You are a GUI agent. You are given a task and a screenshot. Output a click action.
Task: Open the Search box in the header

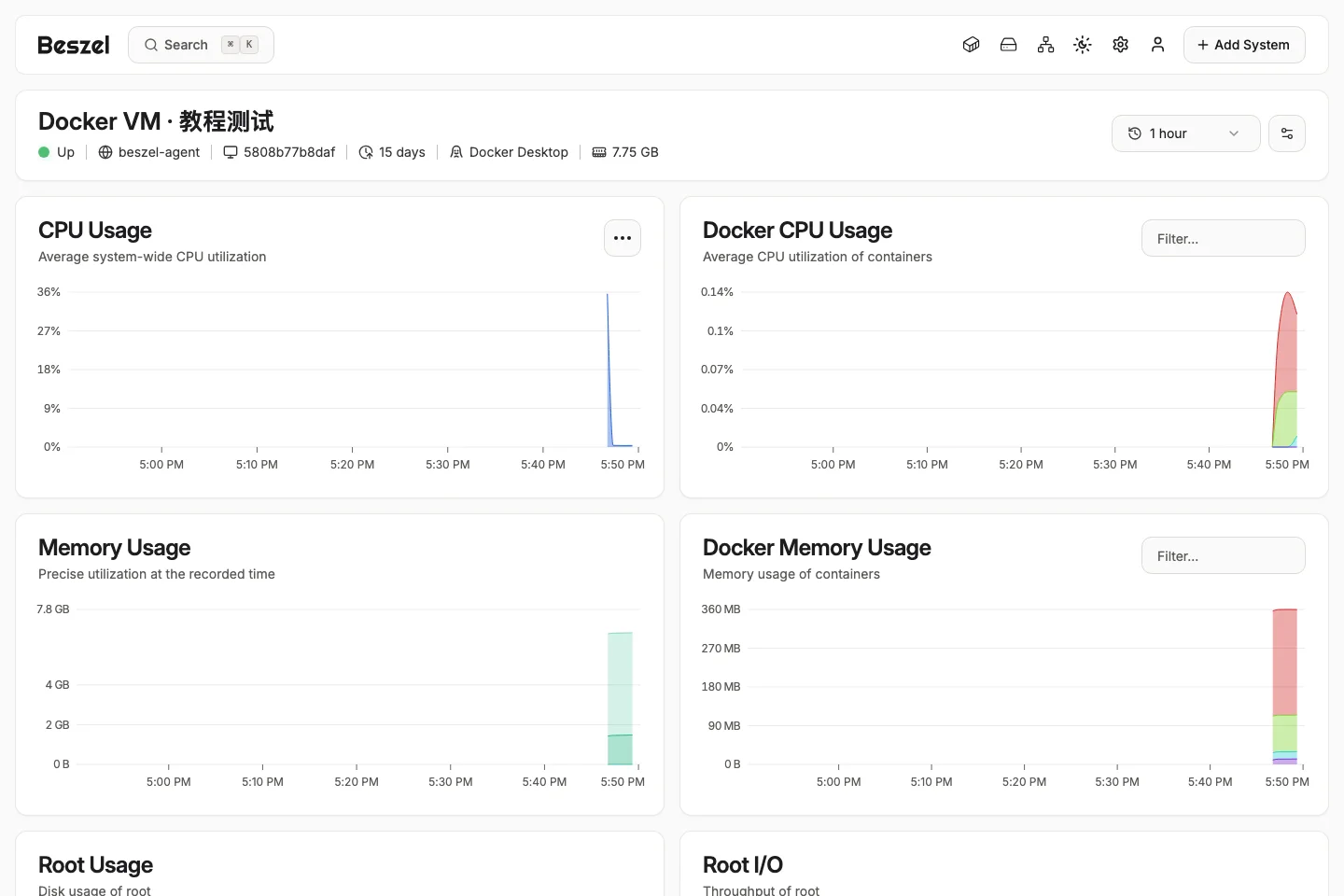pyautogui.click(x=201, y=45)
